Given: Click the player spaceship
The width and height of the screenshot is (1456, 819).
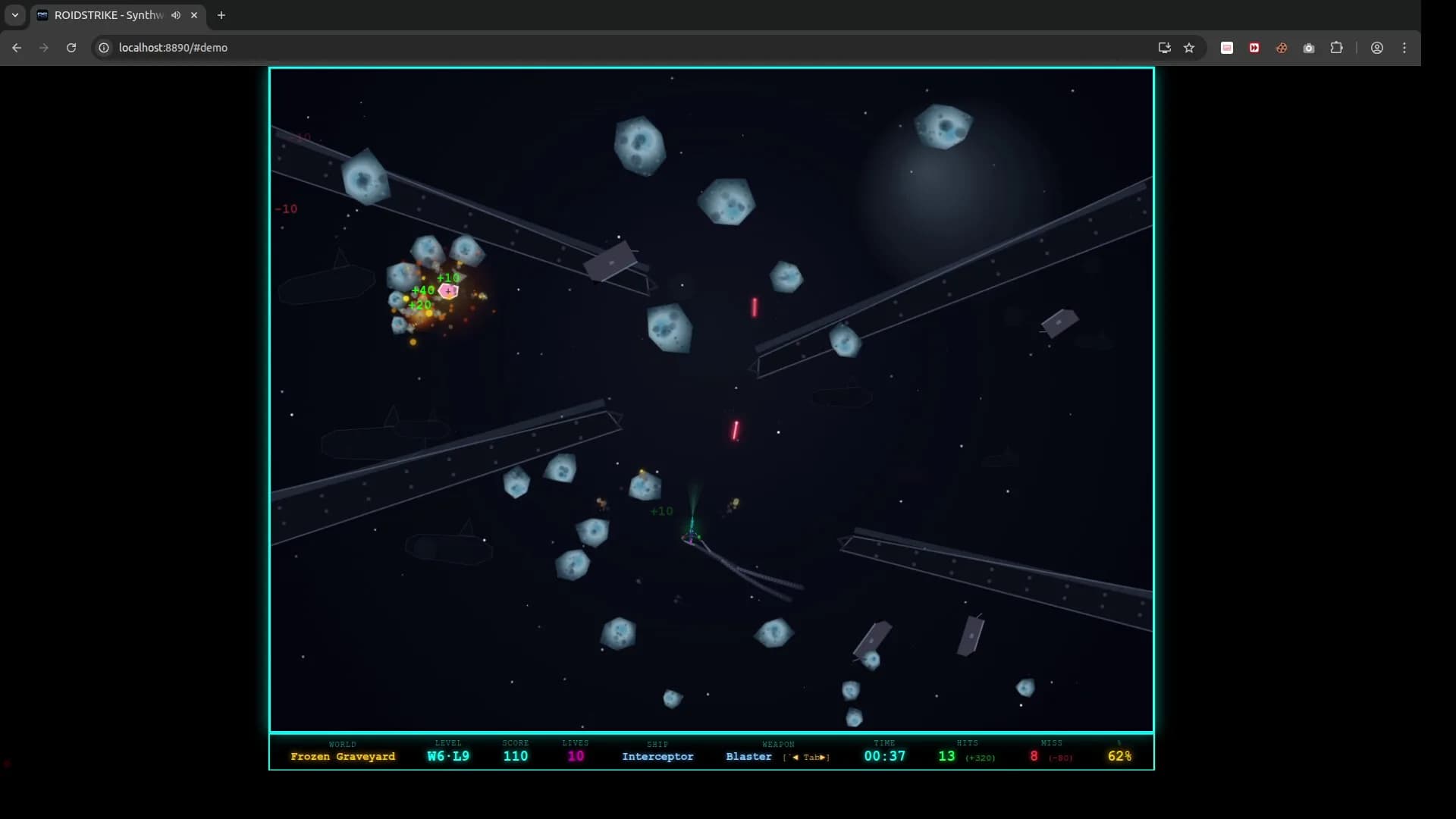Looking at the screenshot, I should pos(691,532).
